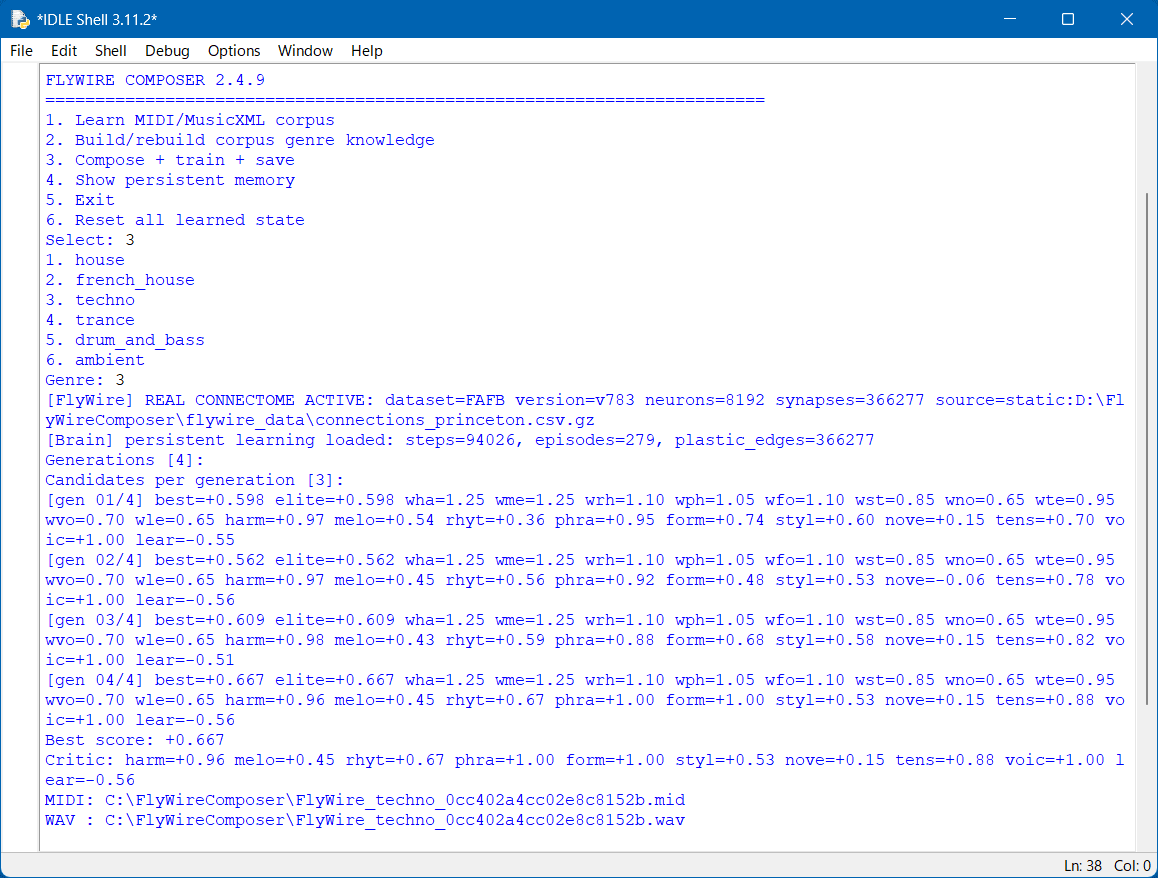Open the Debug menu
1158x878 pixels.
point(167,51)
